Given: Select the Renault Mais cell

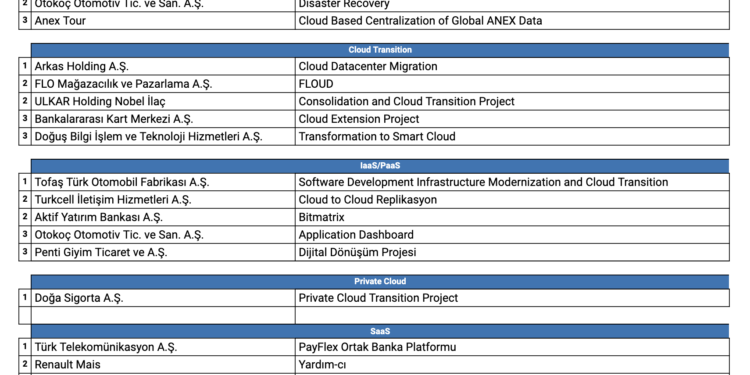Looking at the screenshot, I should coord(163,365).
